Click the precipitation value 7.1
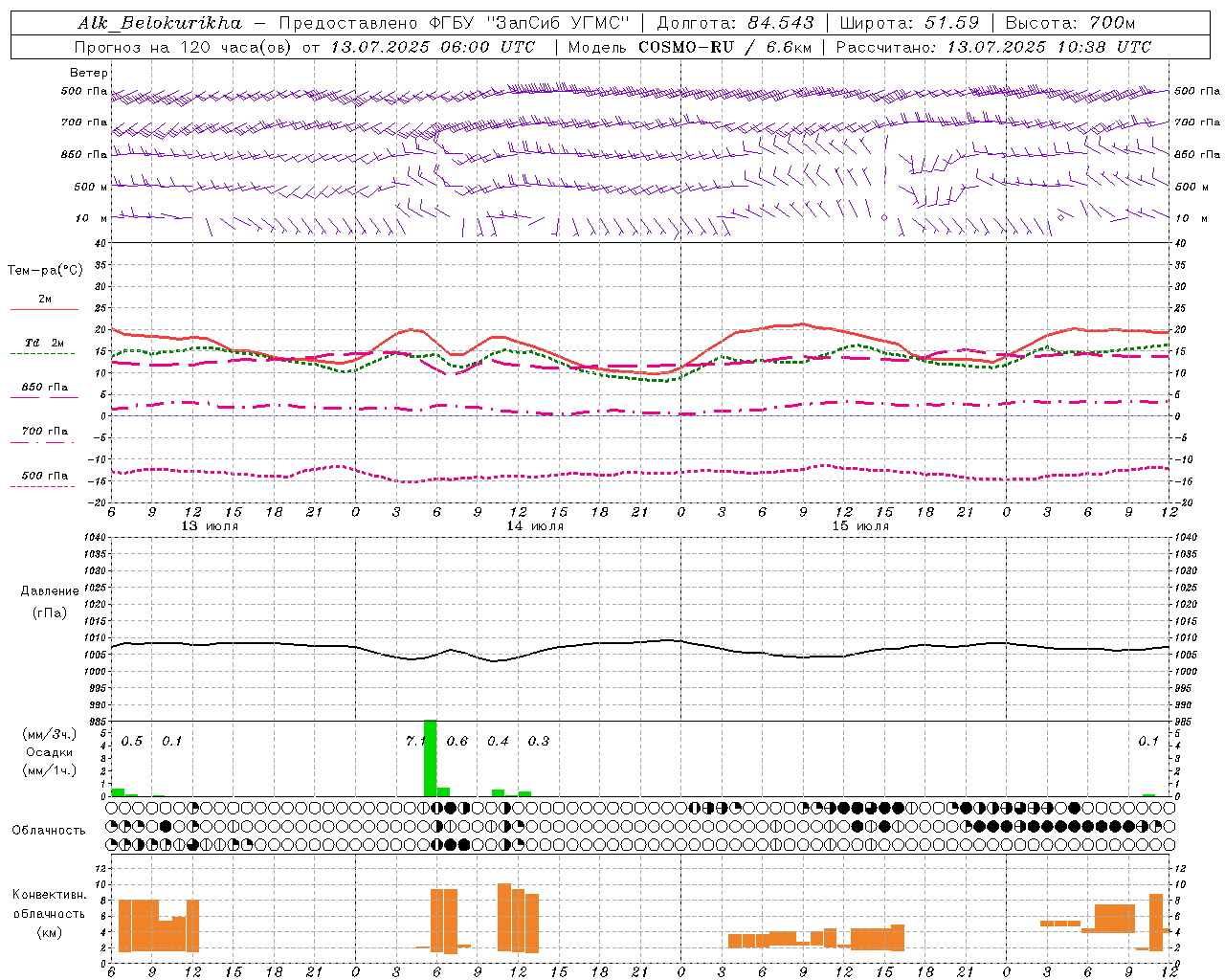 point(415,741)
